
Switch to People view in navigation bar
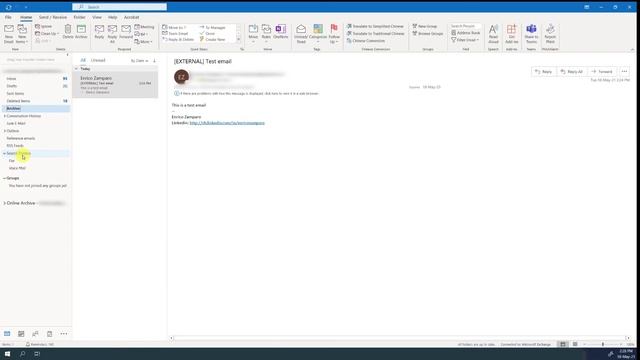(x=36, y=333)
